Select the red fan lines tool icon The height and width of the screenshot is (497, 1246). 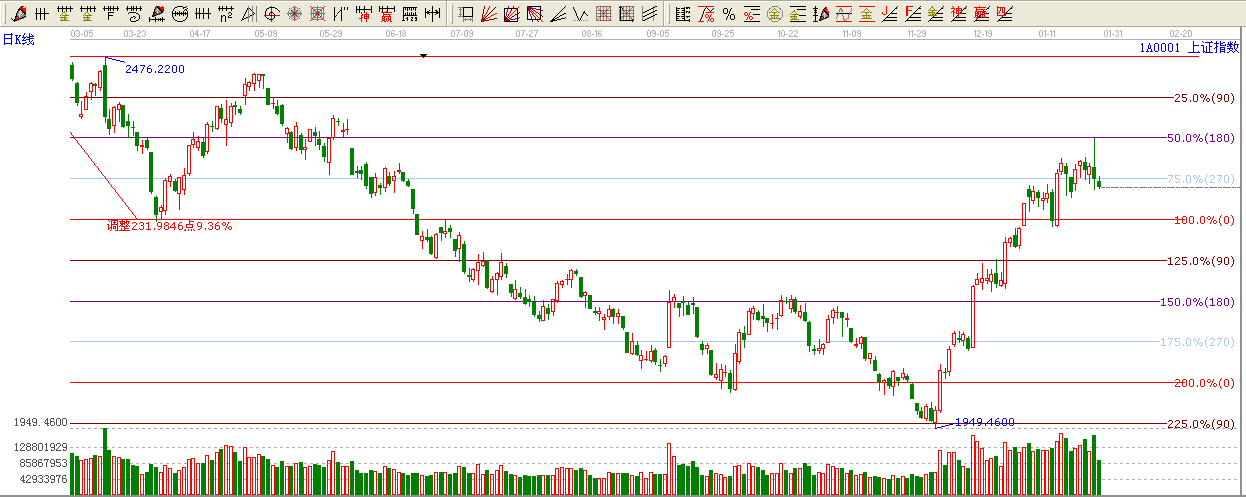[x=489, y=14]
